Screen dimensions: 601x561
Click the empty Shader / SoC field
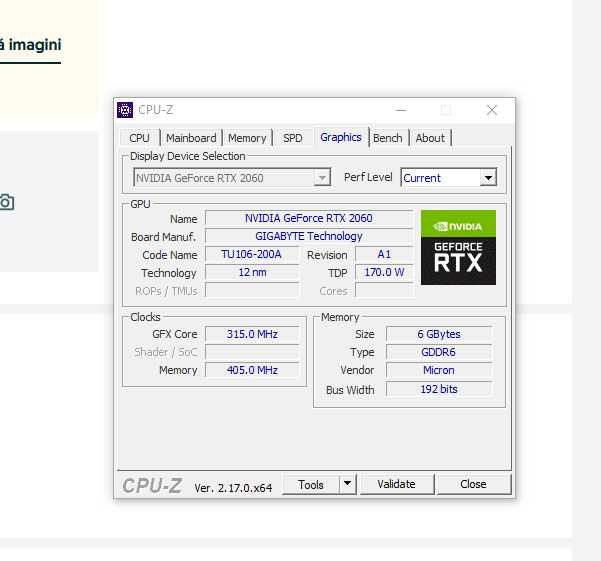point(252,352)
